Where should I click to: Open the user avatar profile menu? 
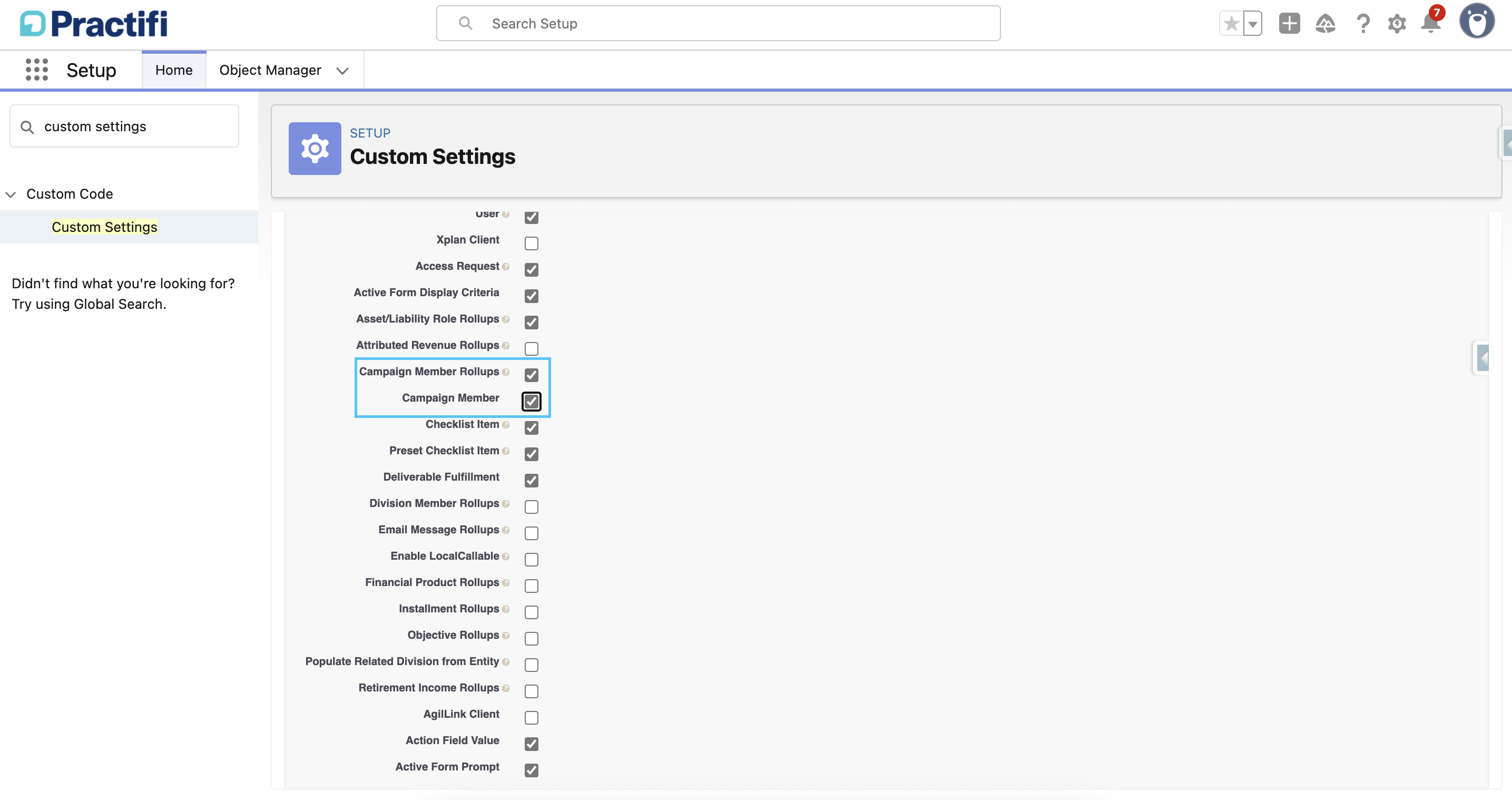click(x=1477, y=21)
